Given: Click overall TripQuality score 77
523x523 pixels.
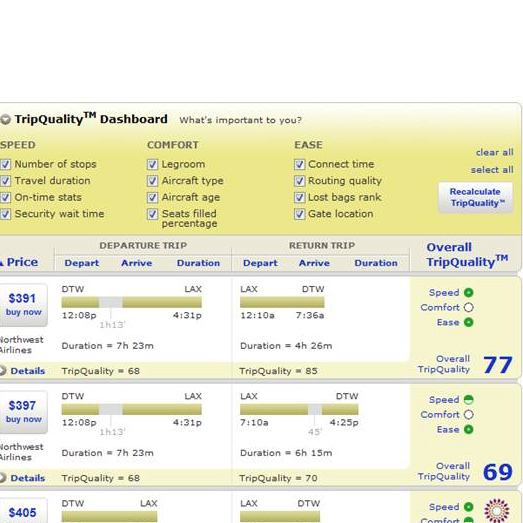Looking at the screenshot, I should (498, 365).
